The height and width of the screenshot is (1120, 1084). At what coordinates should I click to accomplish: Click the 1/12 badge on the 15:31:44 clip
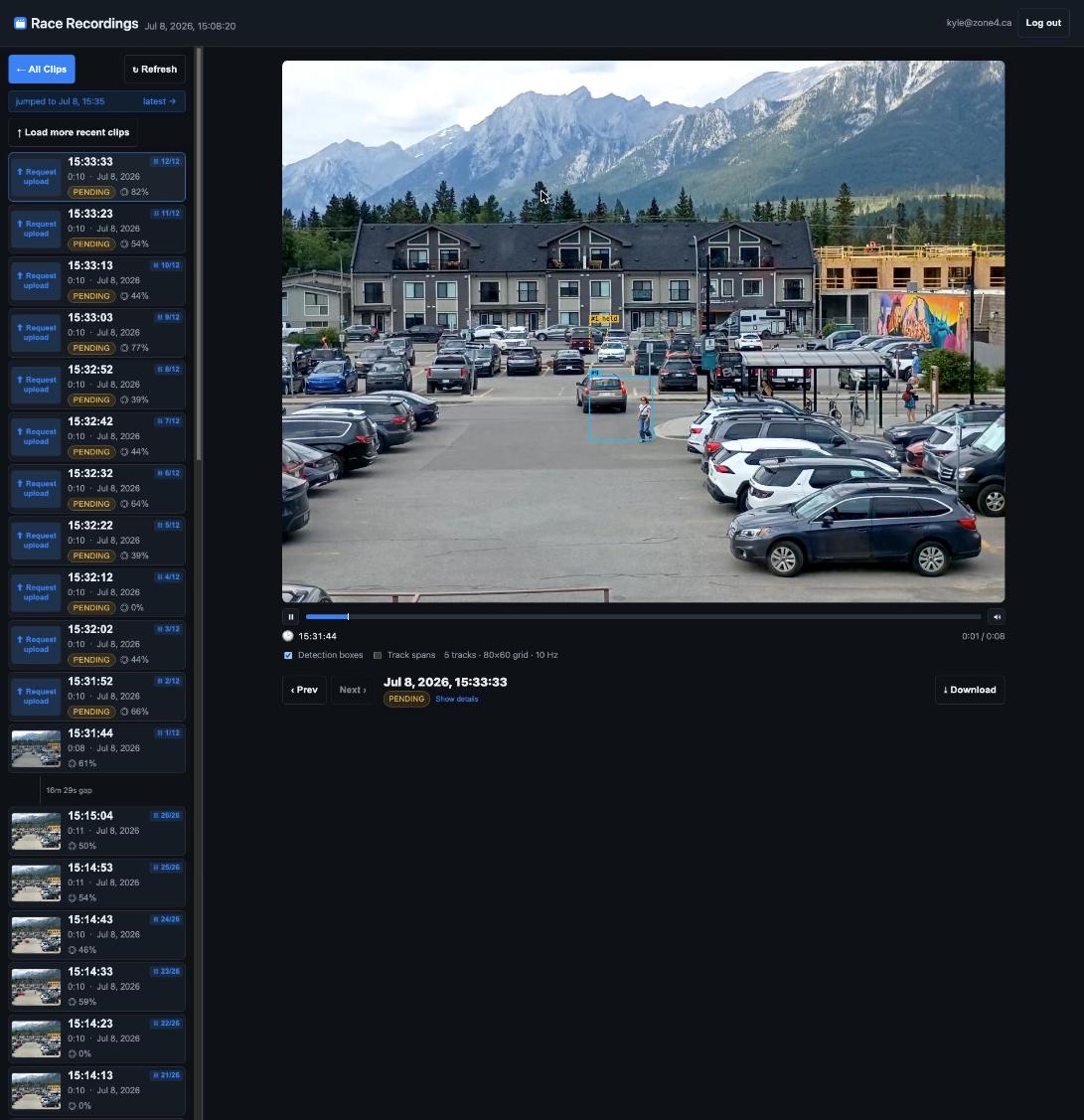point(168,732)
